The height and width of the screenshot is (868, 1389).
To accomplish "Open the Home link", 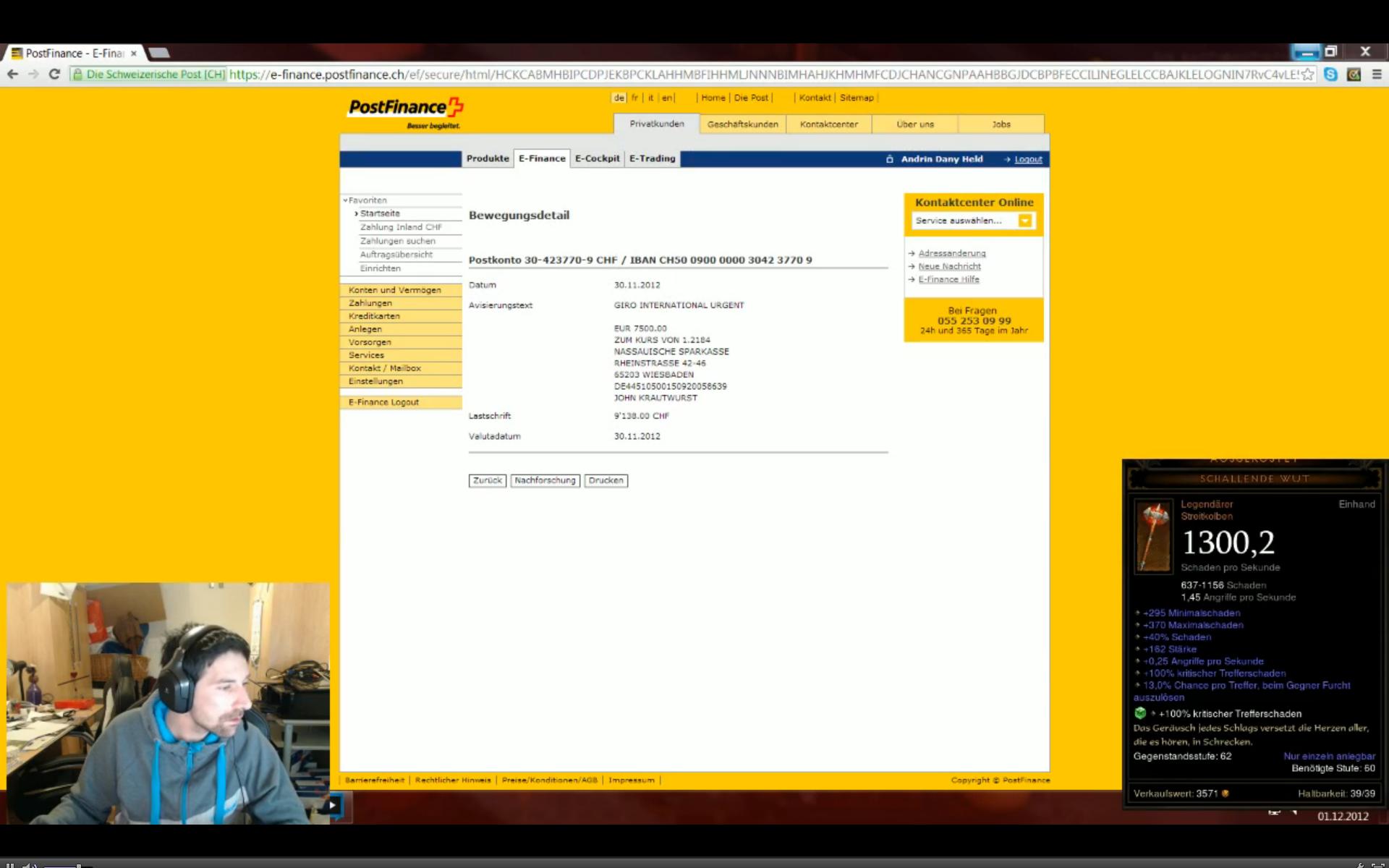I will 713,98.
